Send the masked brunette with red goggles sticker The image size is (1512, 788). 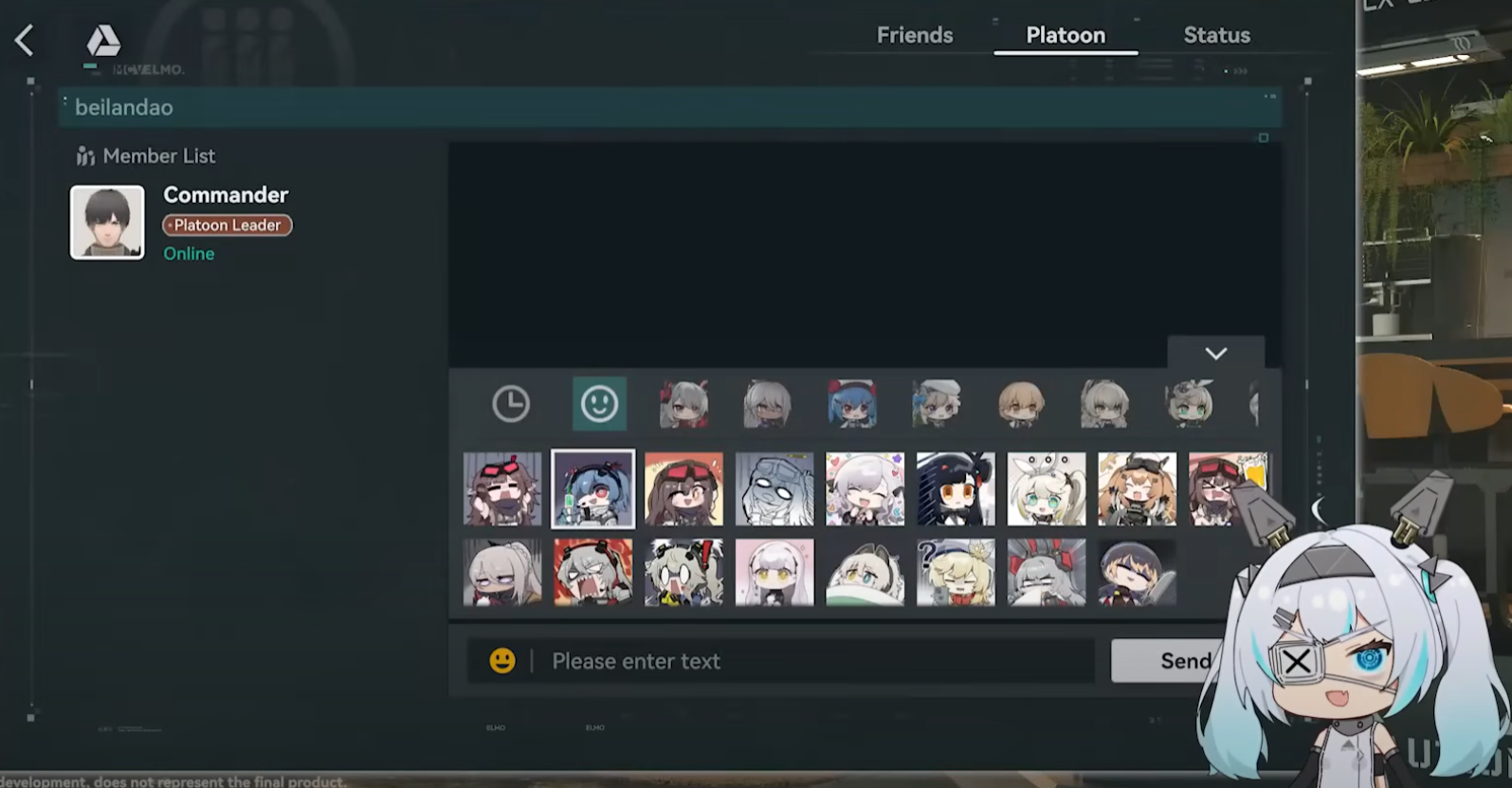(502, 488)
